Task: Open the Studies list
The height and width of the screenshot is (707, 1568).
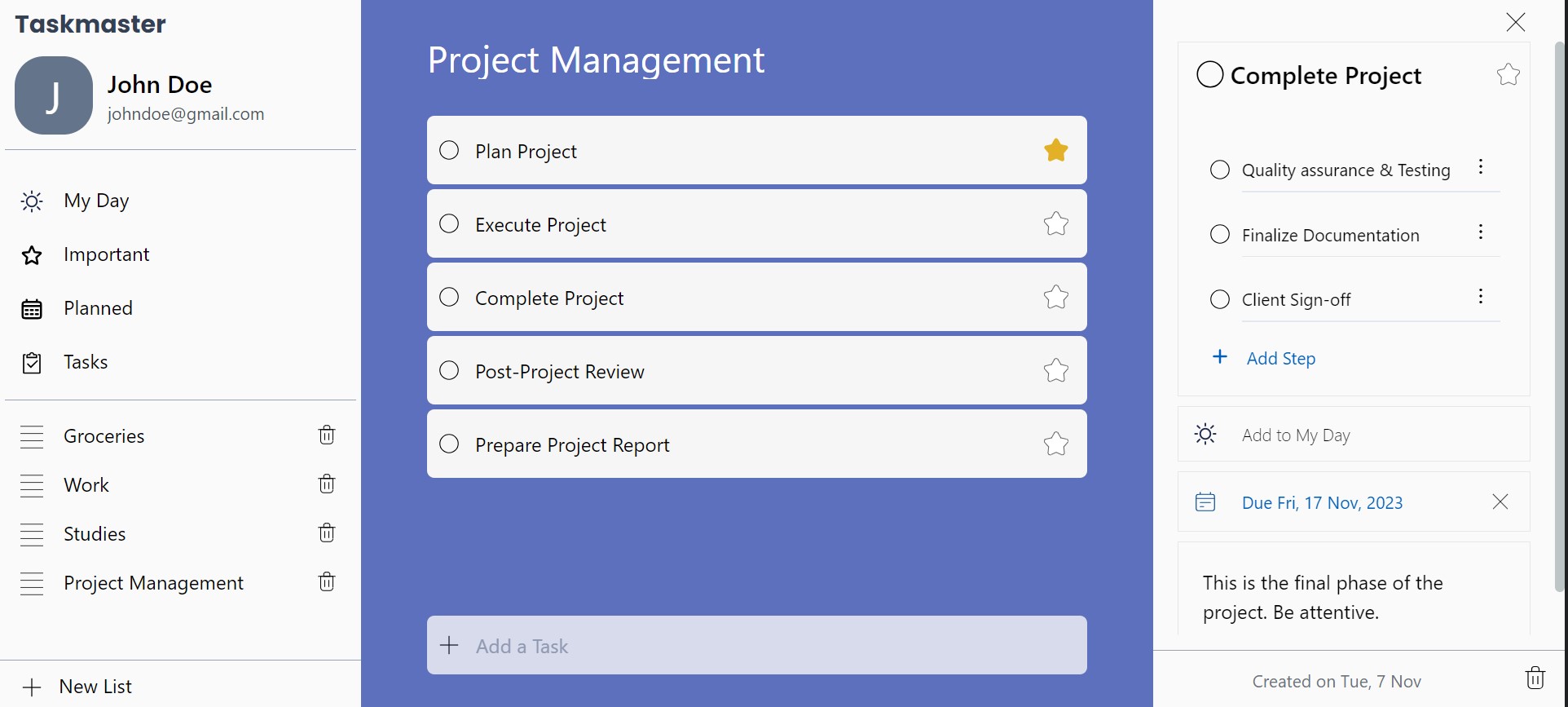Action: tap(95, 533)
